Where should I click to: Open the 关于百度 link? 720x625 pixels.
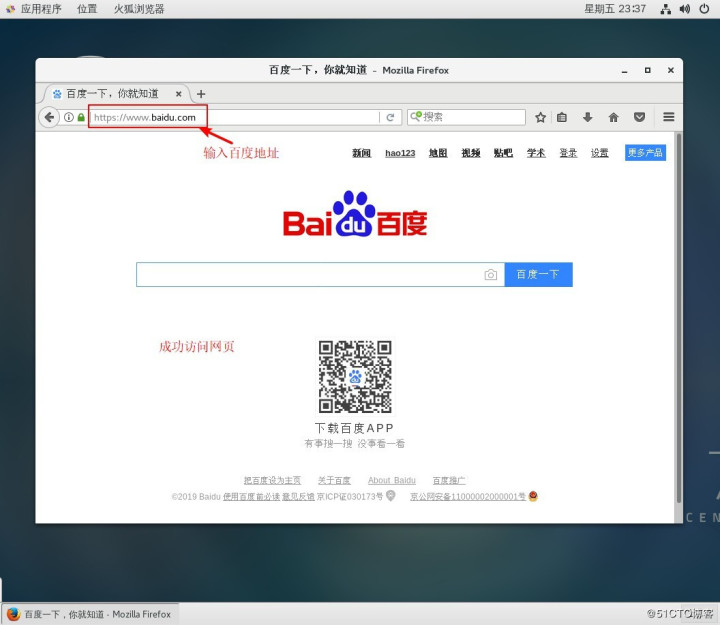pyautogui.click(x=334, y=480)
